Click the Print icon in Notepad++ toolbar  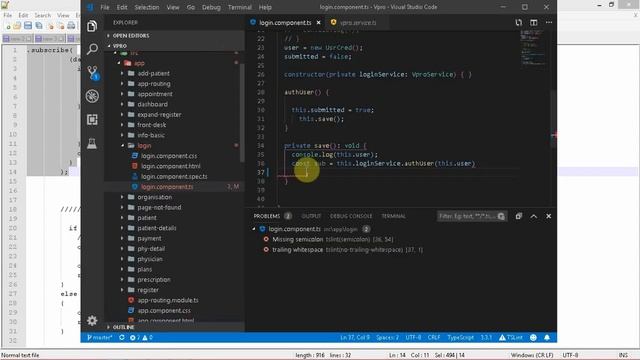coord(71,26)
